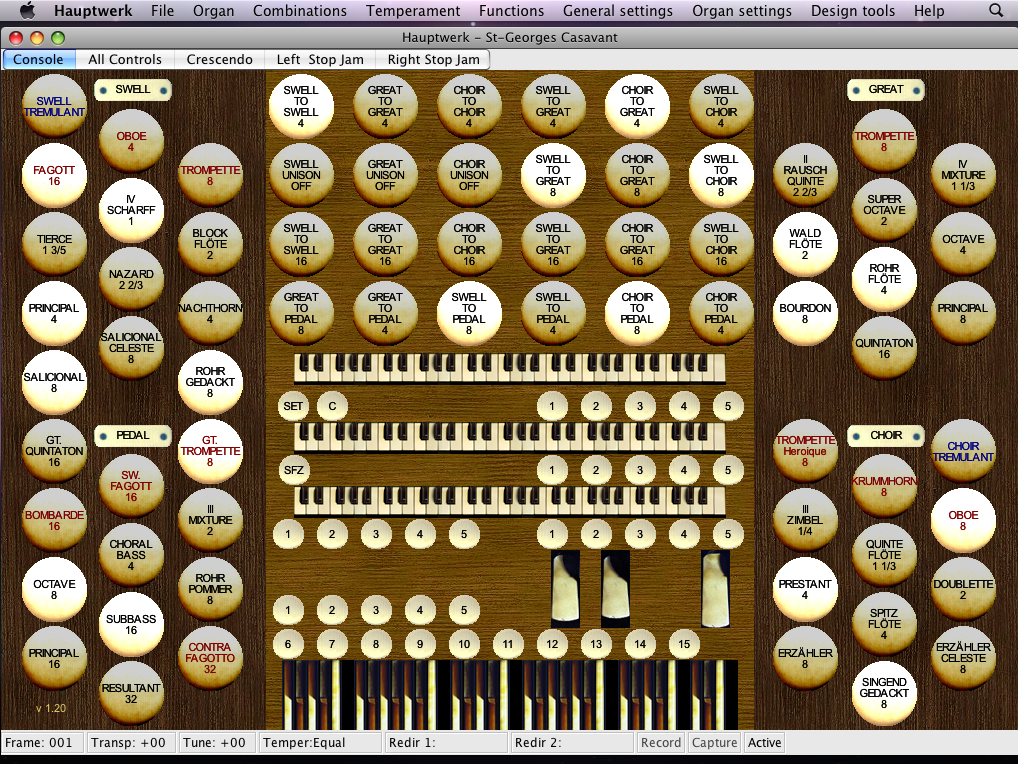
Task: Engage the Quintaton 16 stop
Action: coord(884,348)
